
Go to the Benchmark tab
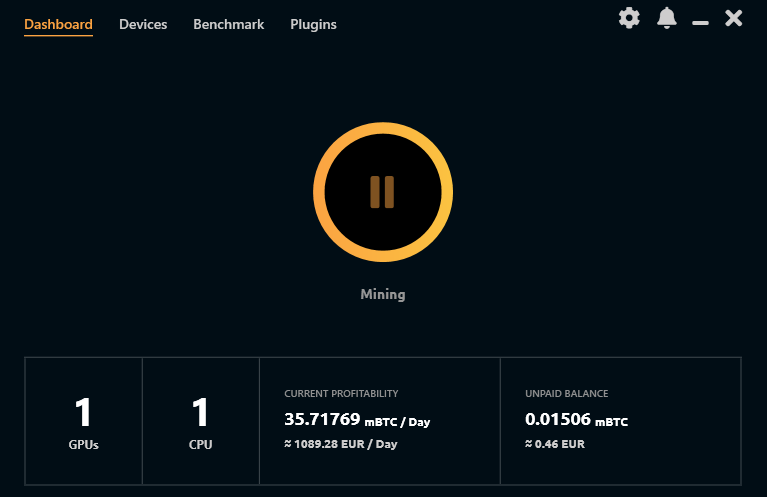point(228,24)
